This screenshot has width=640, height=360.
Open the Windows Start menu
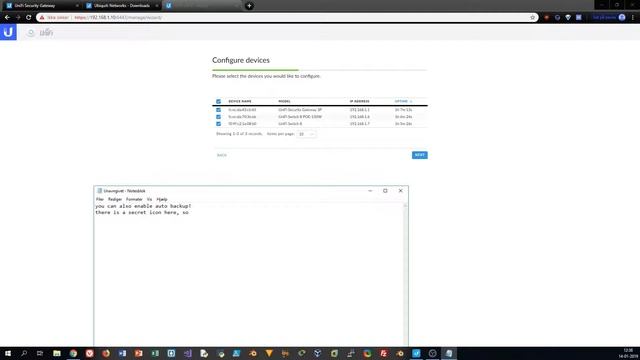(8, 353)
